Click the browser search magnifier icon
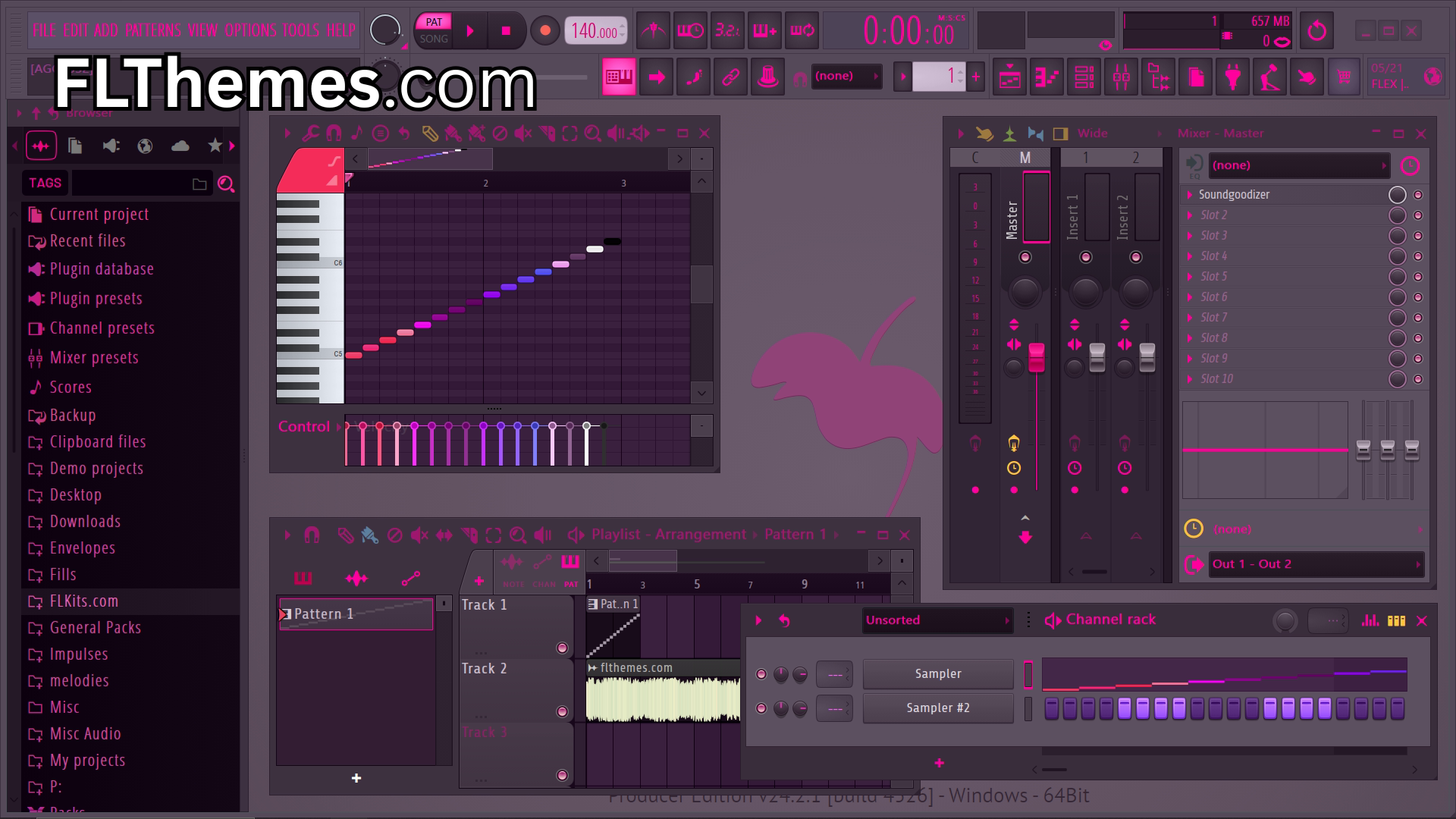Viewport: 1456px width, 819px height. [226, 184]
